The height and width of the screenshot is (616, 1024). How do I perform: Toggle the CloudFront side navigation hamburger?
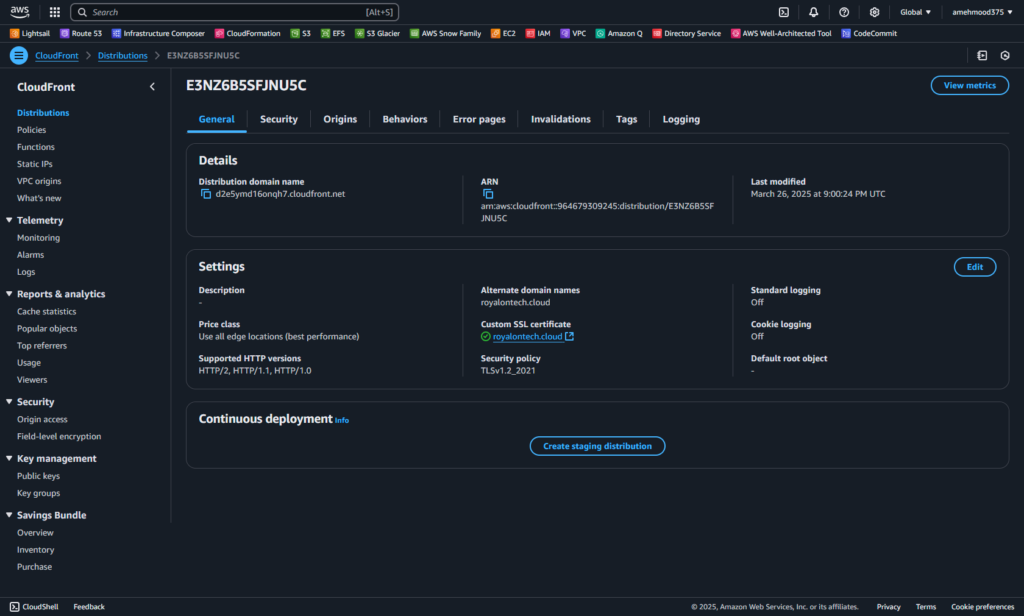pyautogui.click(x=18, y=56)
